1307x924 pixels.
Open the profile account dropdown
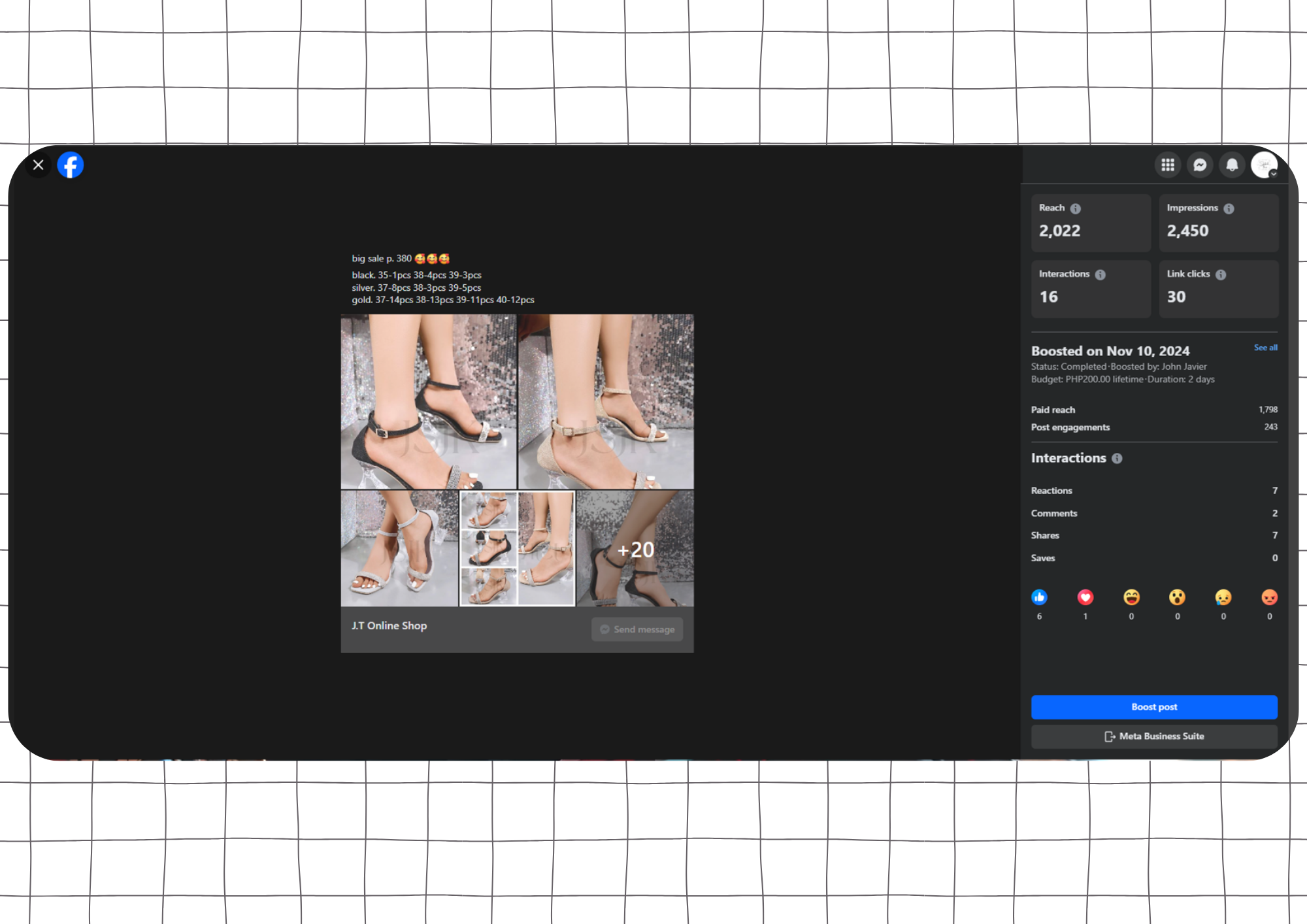pyautogui.click(x=1265, y=165)
